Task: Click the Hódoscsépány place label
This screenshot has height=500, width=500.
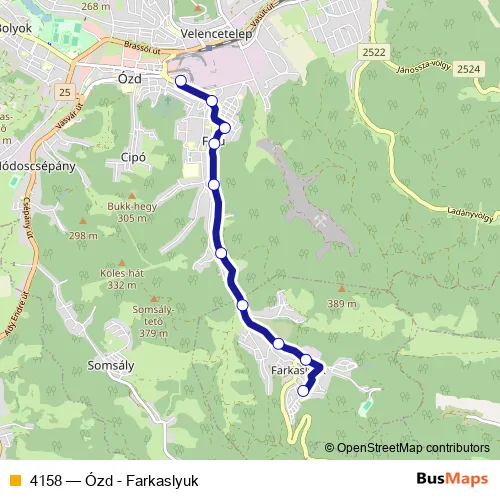Action: pos(37,166)
